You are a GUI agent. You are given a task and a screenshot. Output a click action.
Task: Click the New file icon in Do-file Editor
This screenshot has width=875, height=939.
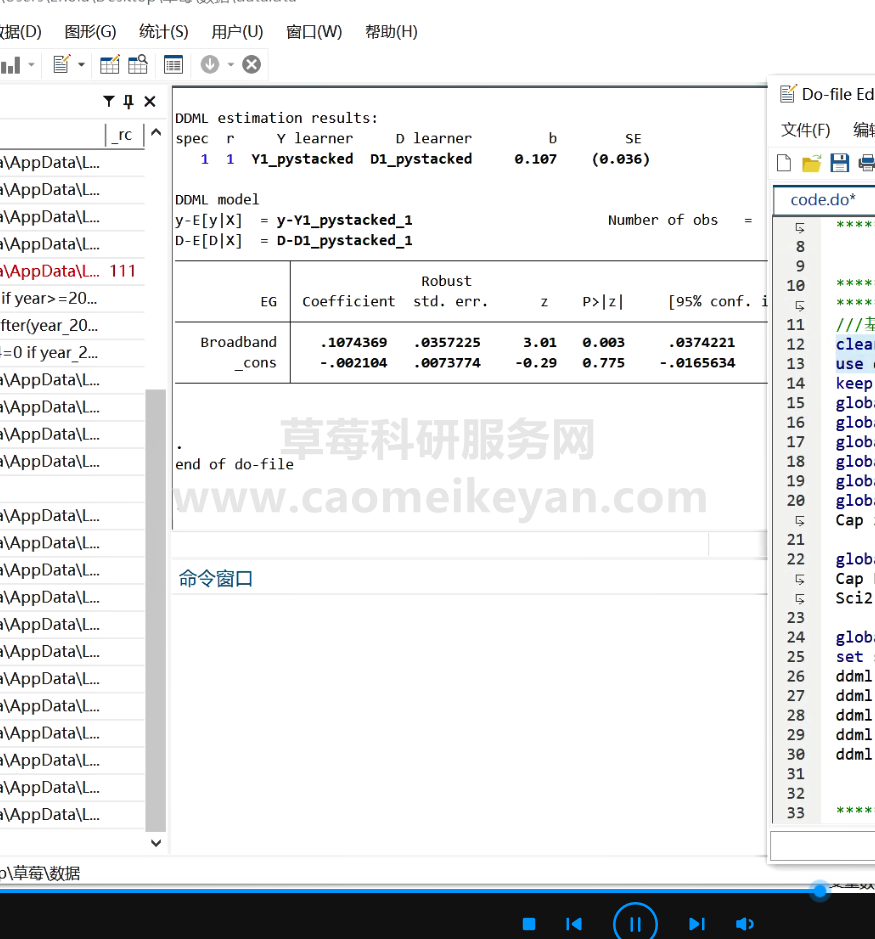click(x=784, y=163)
